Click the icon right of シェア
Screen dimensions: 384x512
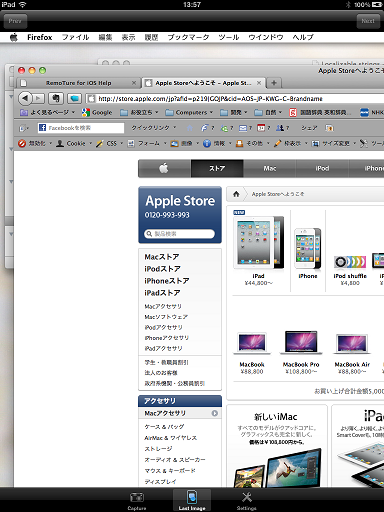[329, 128]
